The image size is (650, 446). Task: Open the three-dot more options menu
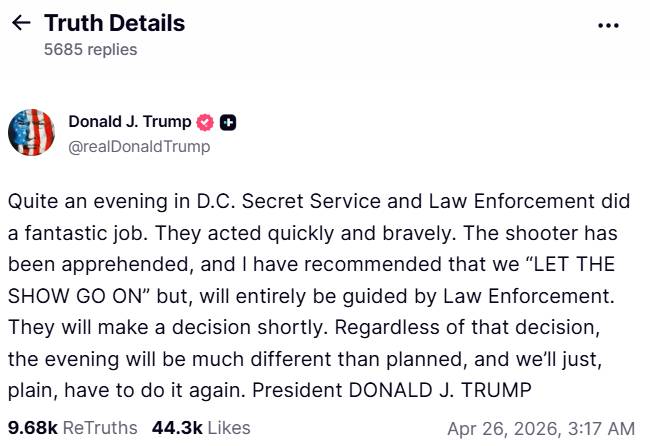click(x=608, y=26)
